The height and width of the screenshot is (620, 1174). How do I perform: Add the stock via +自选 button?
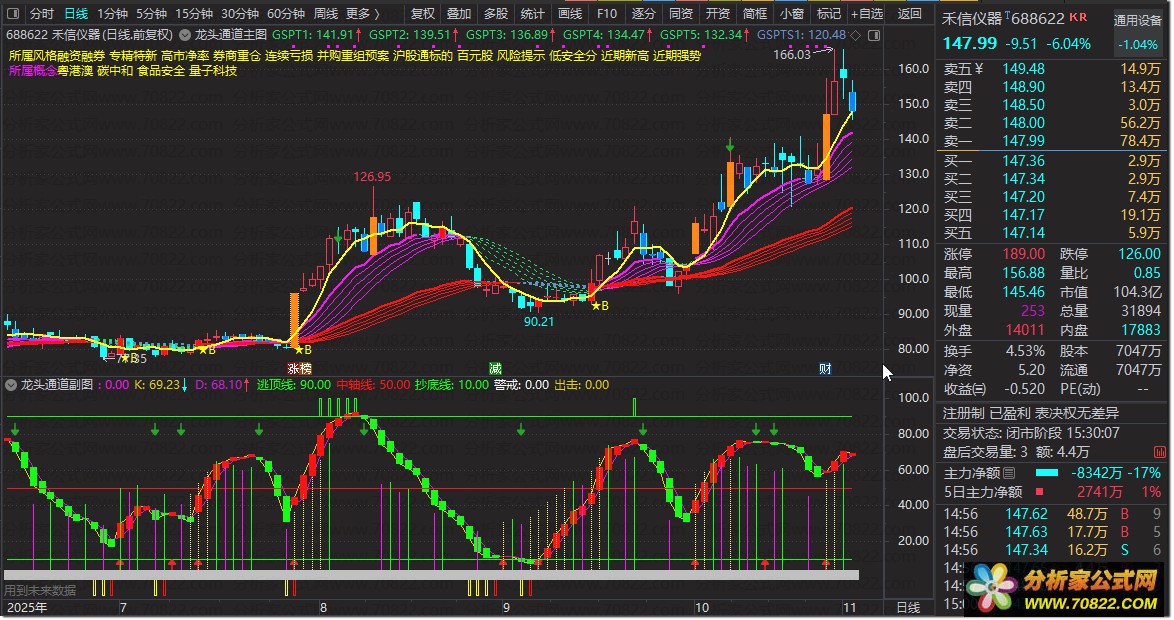[x=866, y=14]
